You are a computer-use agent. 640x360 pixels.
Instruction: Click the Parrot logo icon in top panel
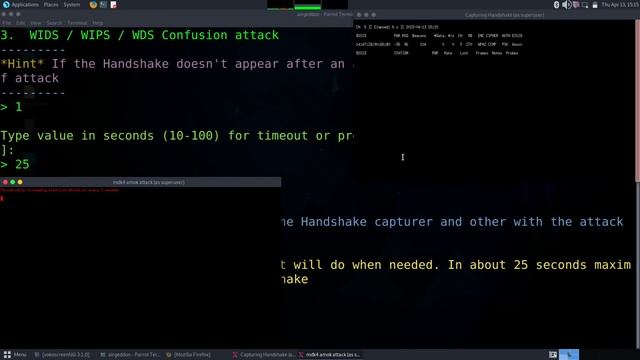[6, 4]
